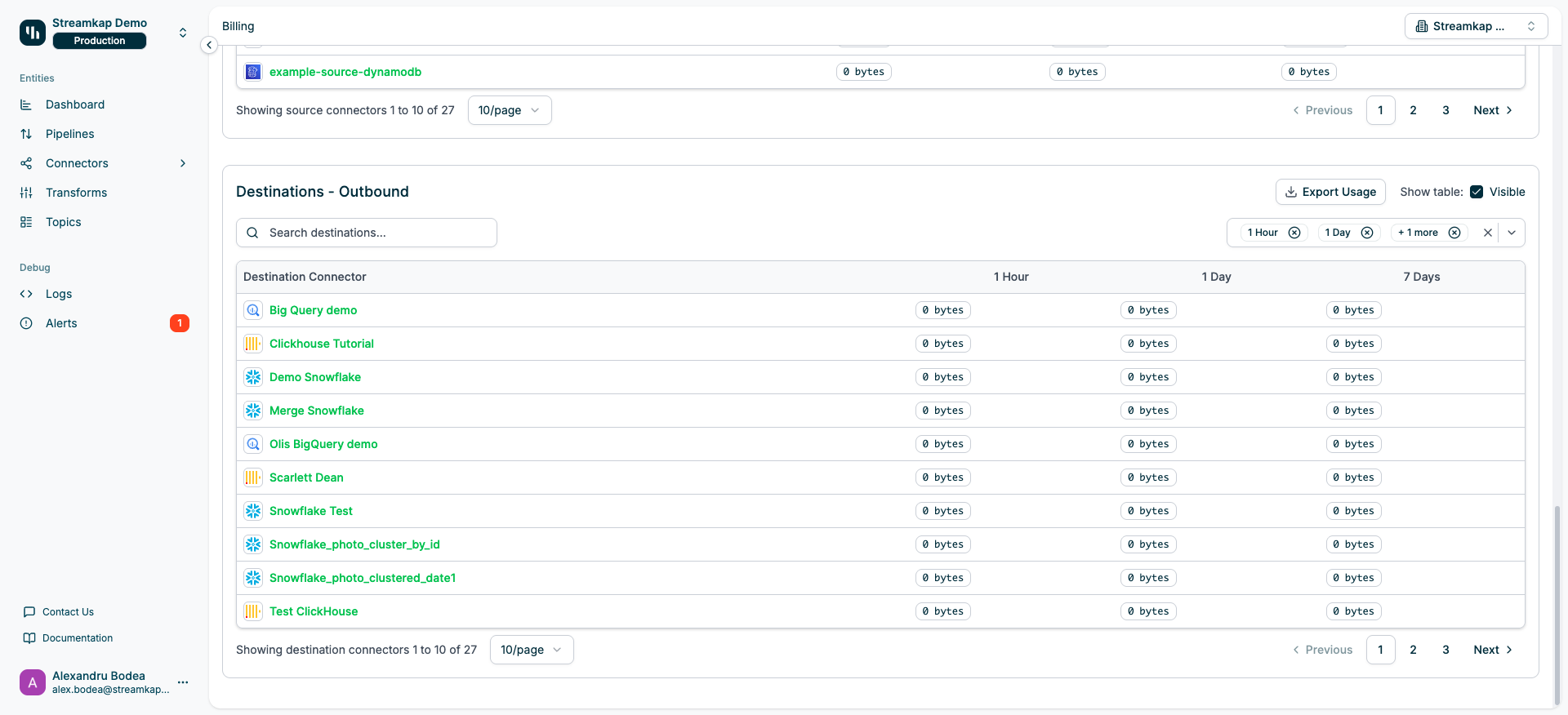The image size is (1568, 715).
Task: Click the Alerts clock icon
Action: coord(26,323)
